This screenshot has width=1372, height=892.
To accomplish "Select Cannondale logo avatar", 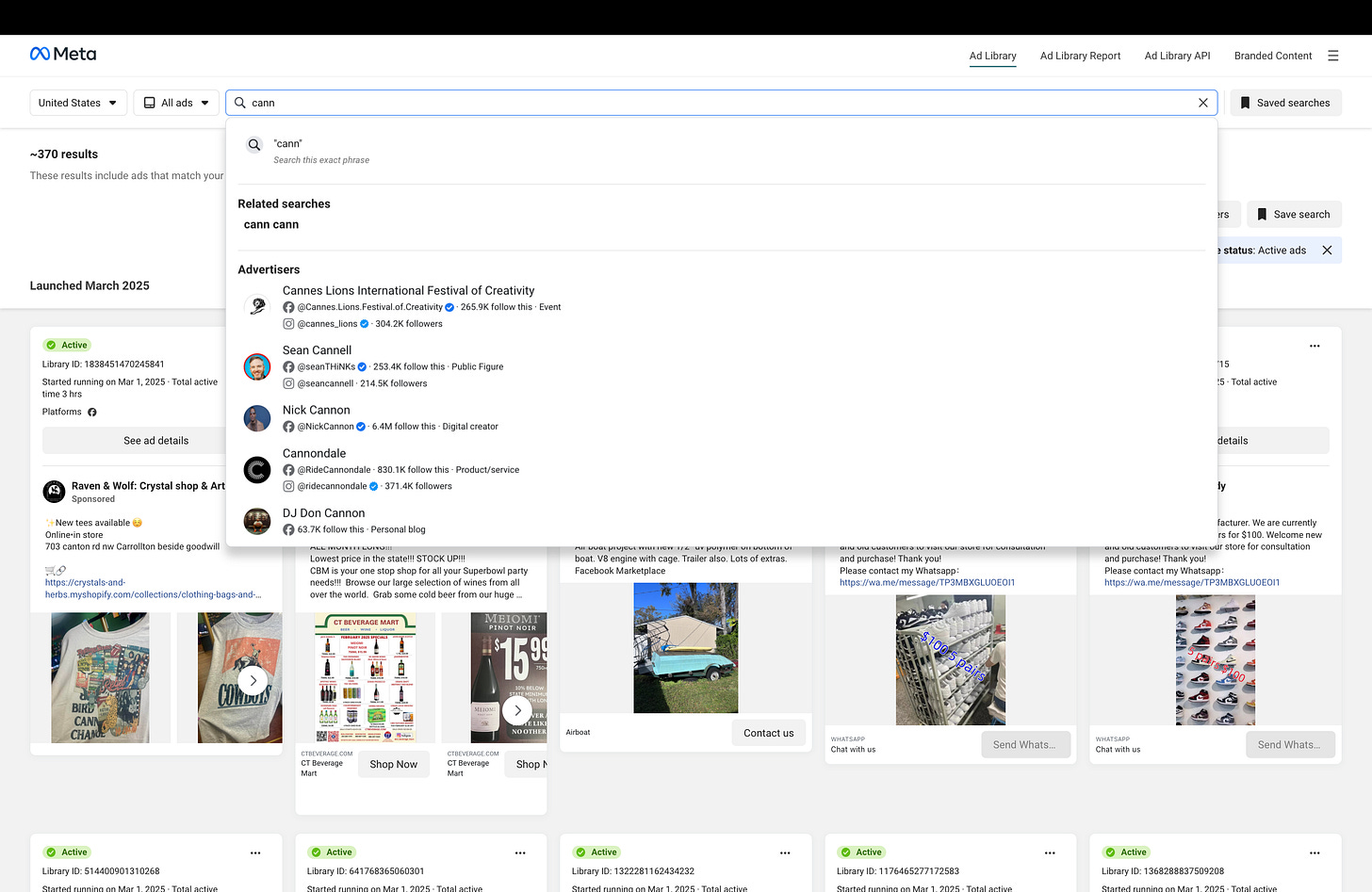I will 257,469.
